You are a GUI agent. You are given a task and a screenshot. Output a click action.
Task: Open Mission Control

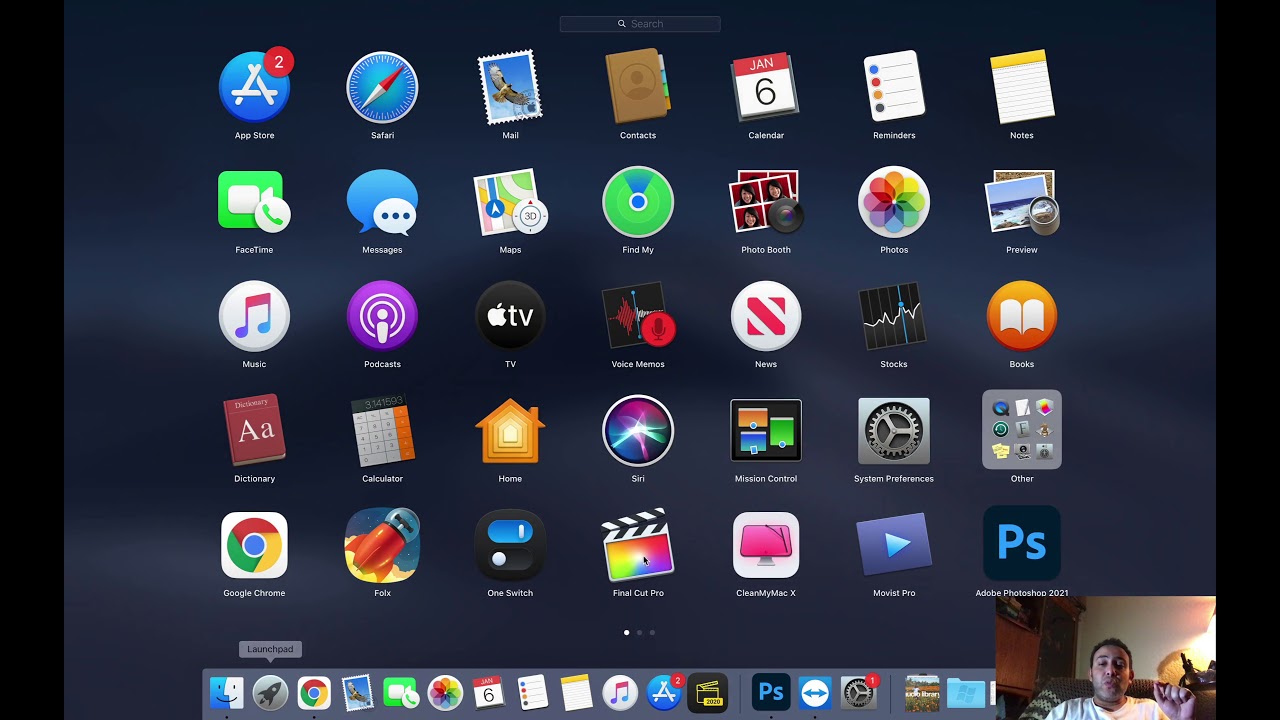click(x=766, y=431)
